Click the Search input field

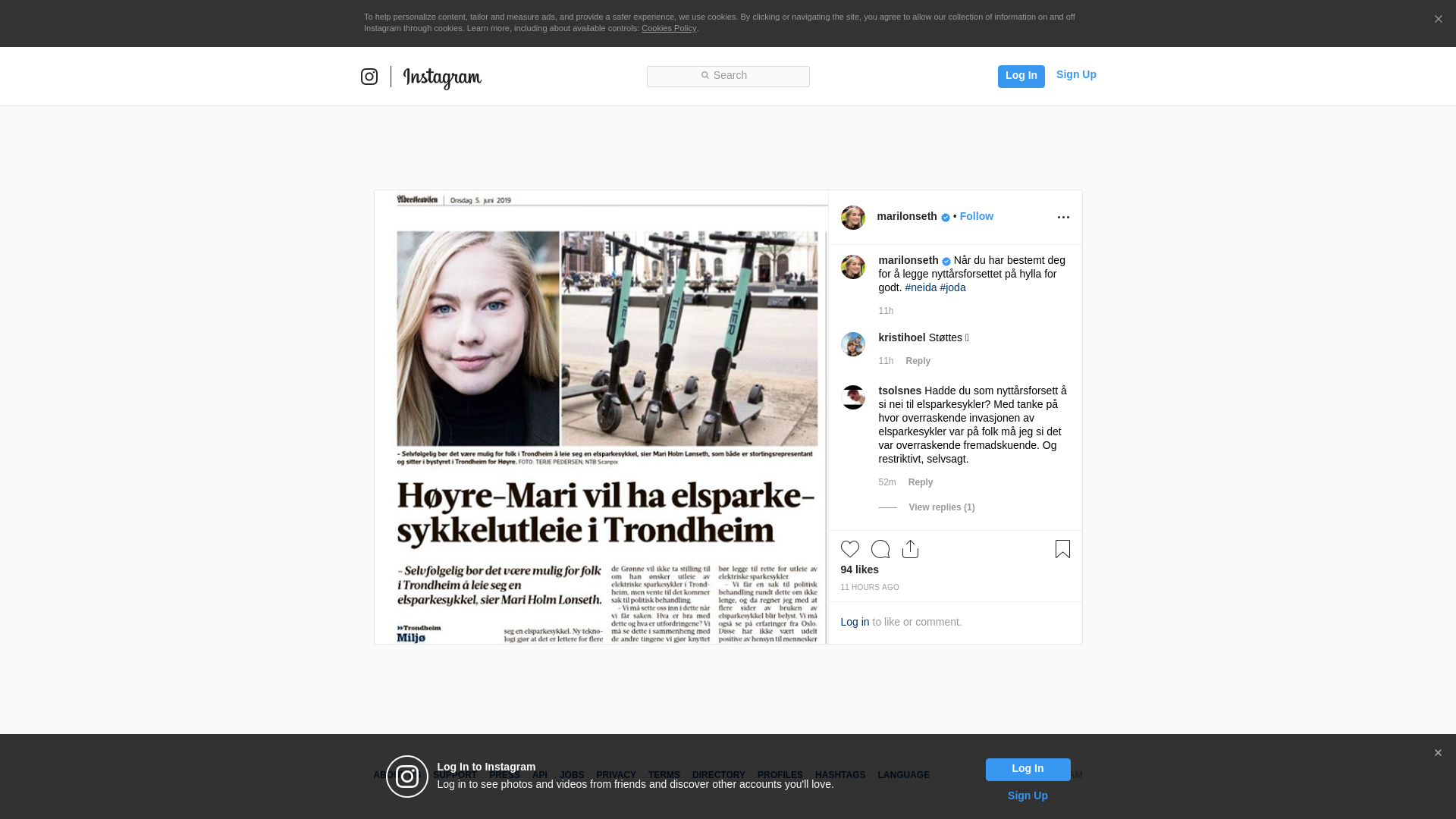728,76
